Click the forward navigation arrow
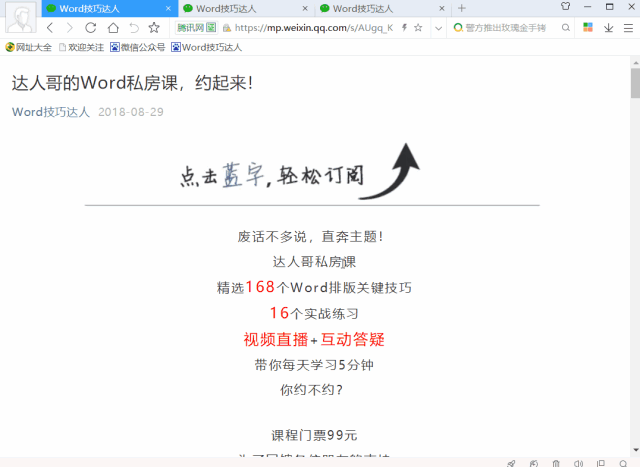The width and height of the screenshot is (640, 467). pos(69,28)
